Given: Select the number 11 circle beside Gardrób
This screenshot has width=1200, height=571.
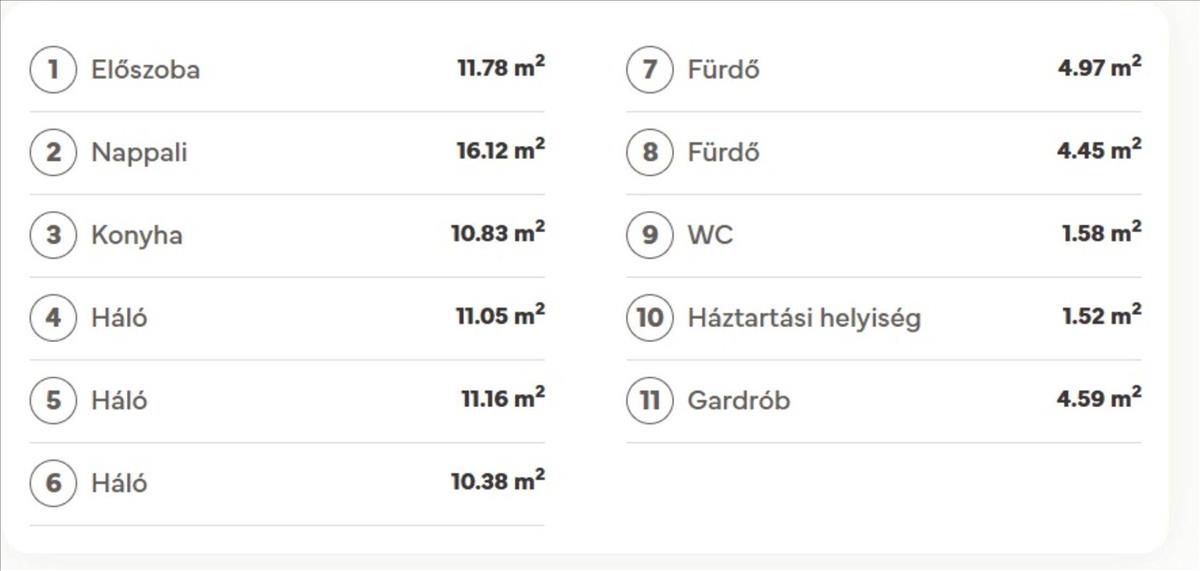Looking at the screenshot, I should (650, 401).
